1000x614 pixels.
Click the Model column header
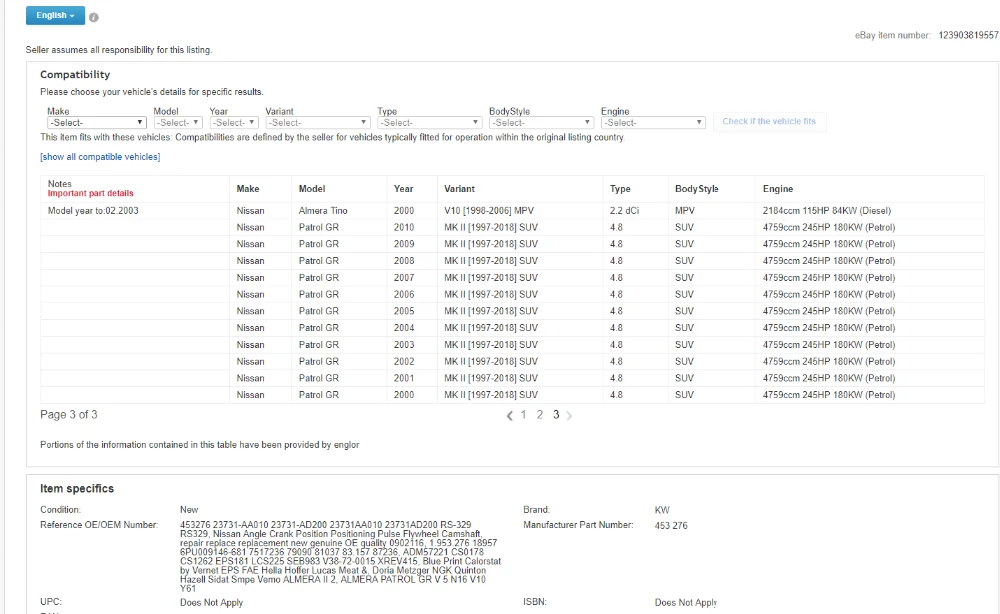(x=312, y=189)
